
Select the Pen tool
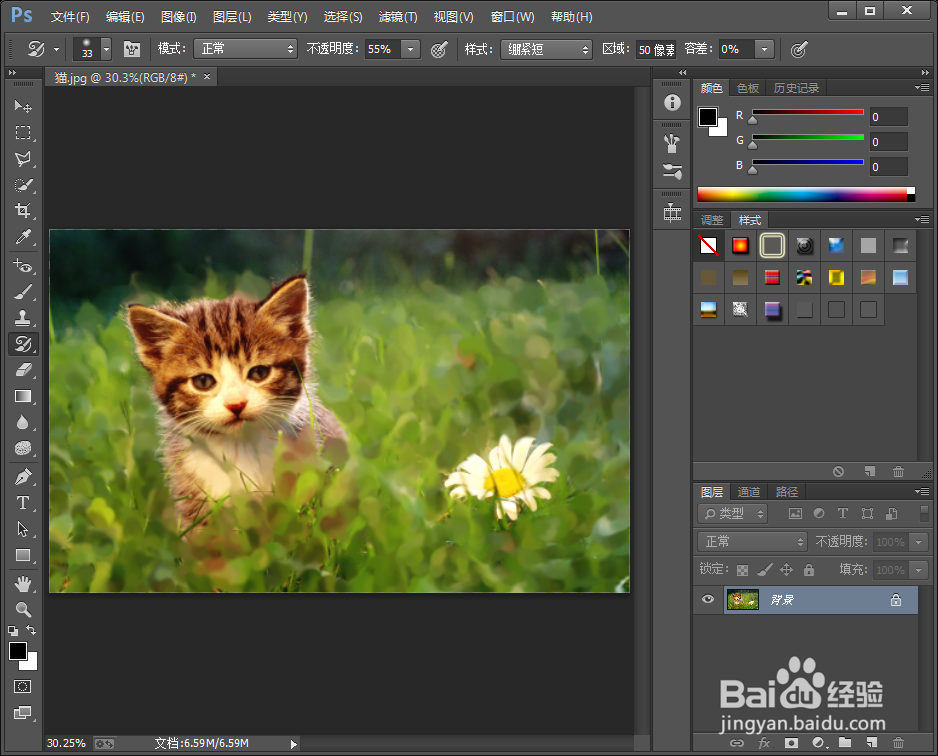click(x=24, y=476)
